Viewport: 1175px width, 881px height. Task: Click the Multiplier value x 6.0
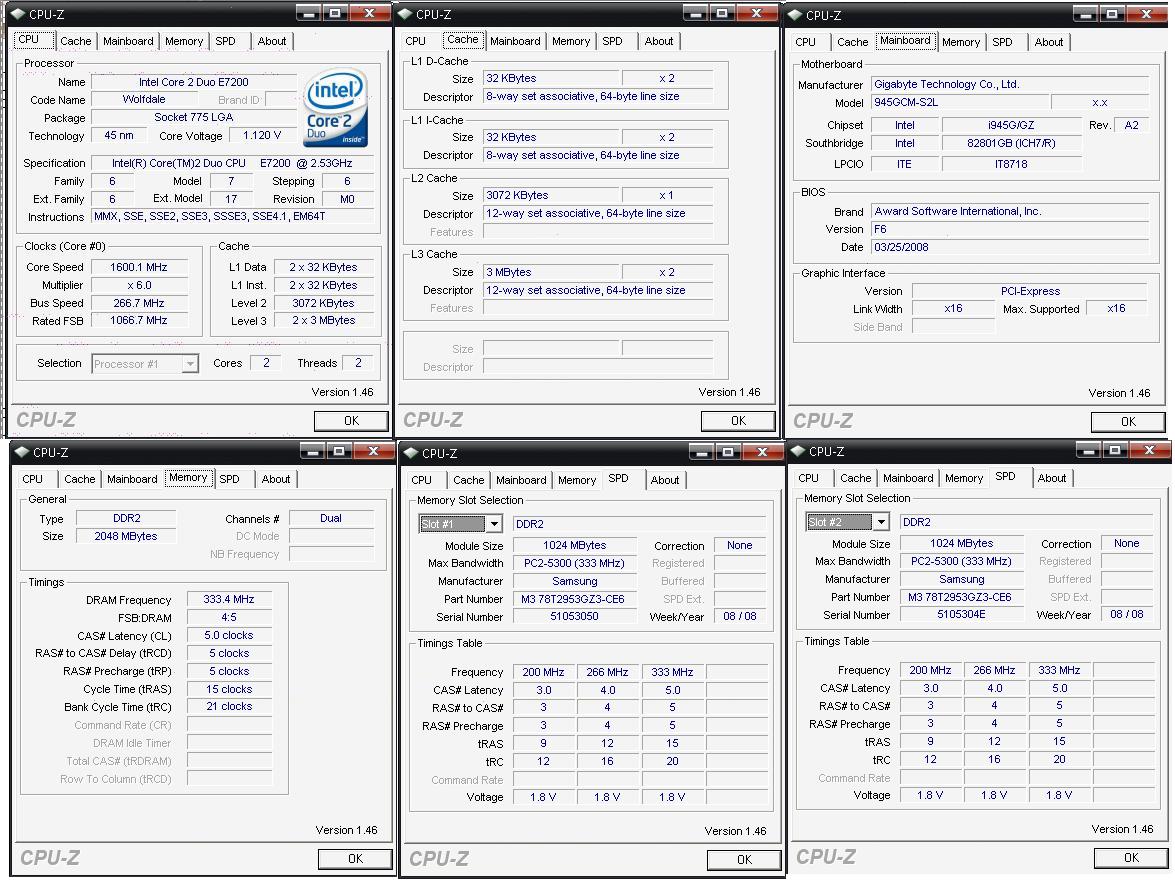pyautogui.click(x=139, y=285)
